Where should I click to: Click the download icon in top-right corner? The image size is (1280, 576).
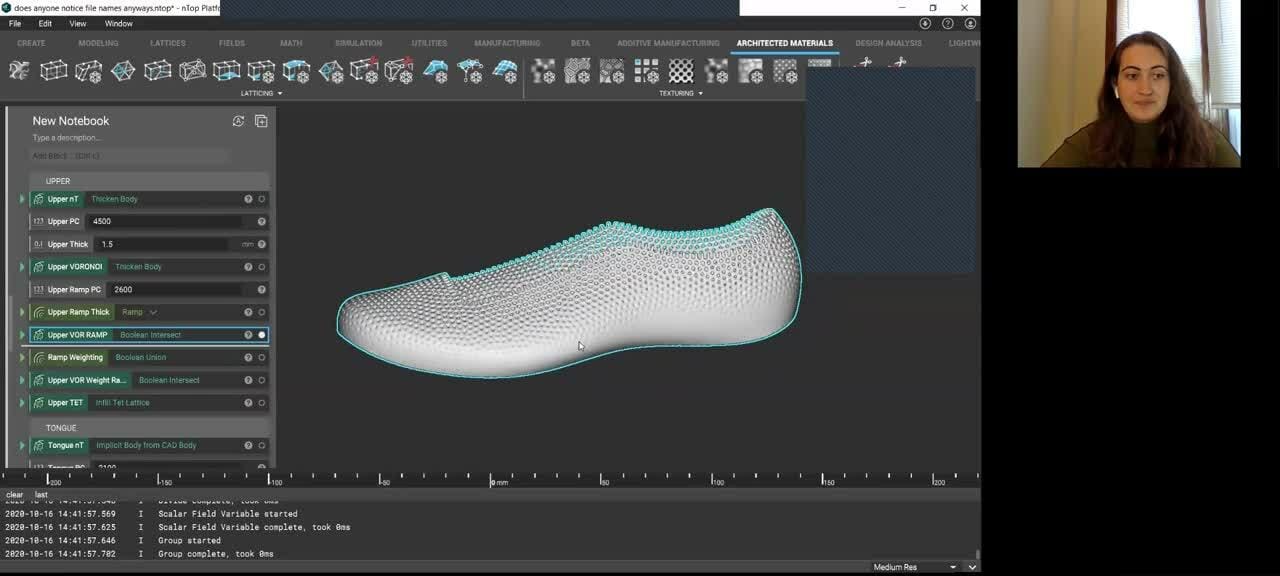[925, 23]
